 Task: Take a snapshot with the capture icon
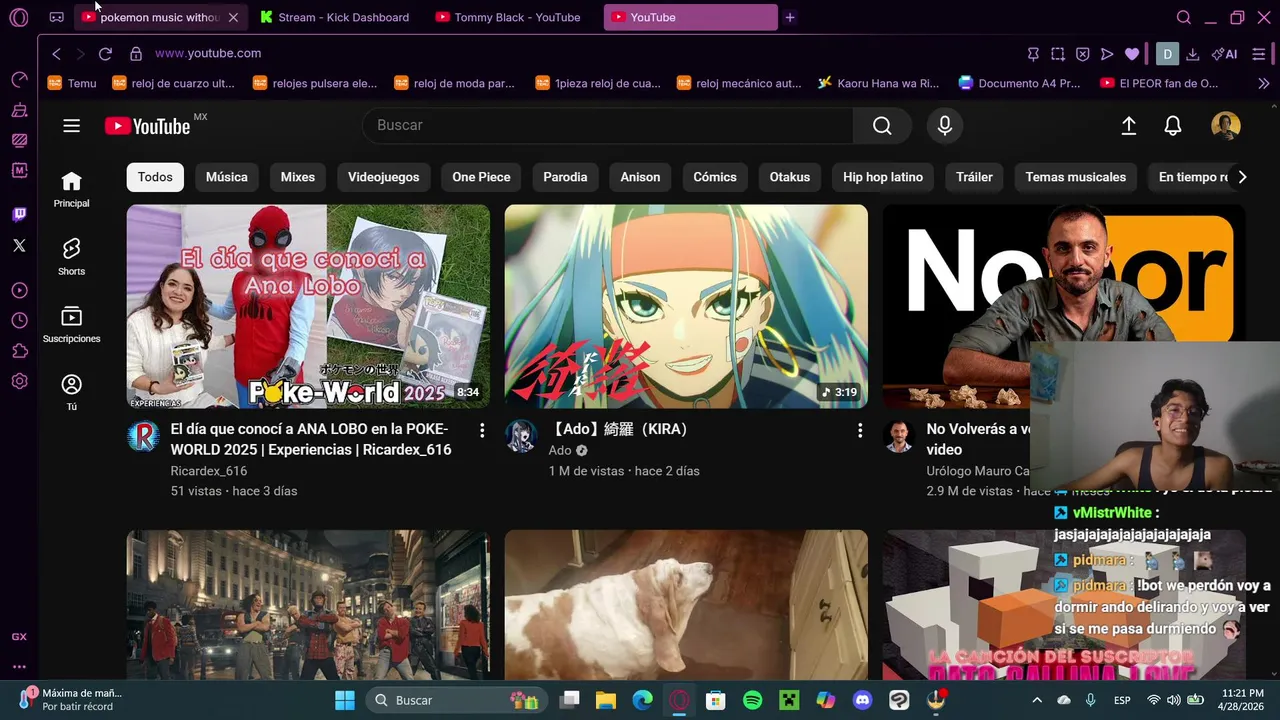[x=1058, y=54]
